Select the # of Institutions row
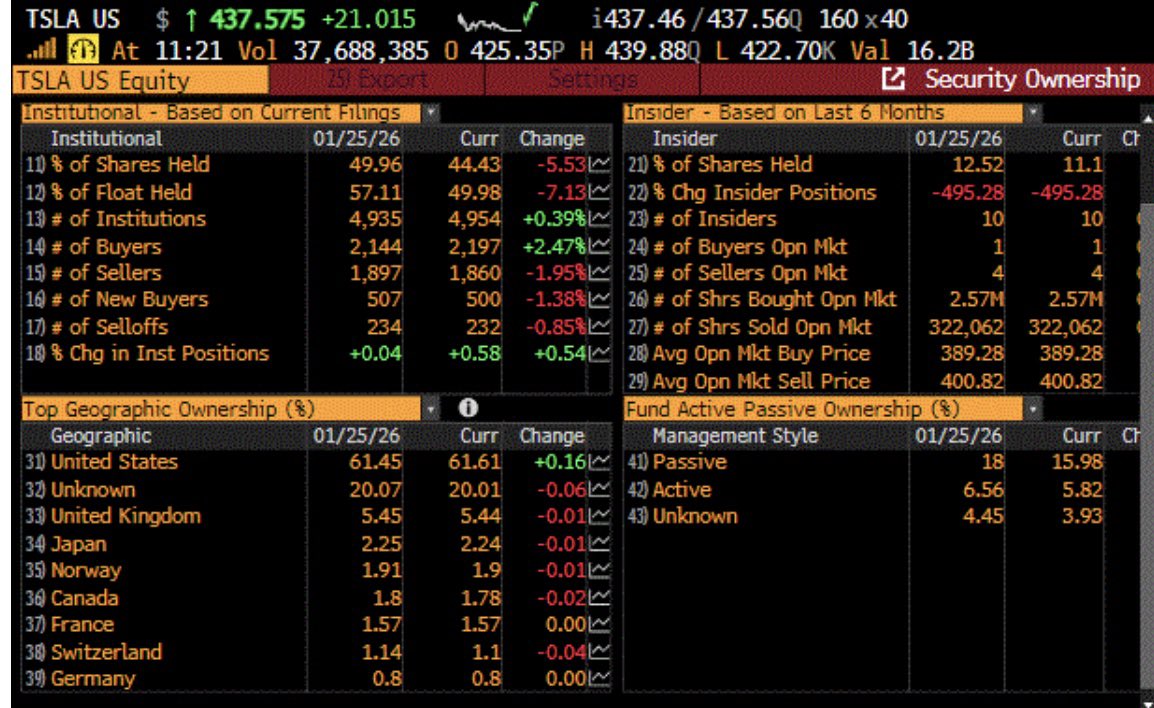 pos(316,219)
